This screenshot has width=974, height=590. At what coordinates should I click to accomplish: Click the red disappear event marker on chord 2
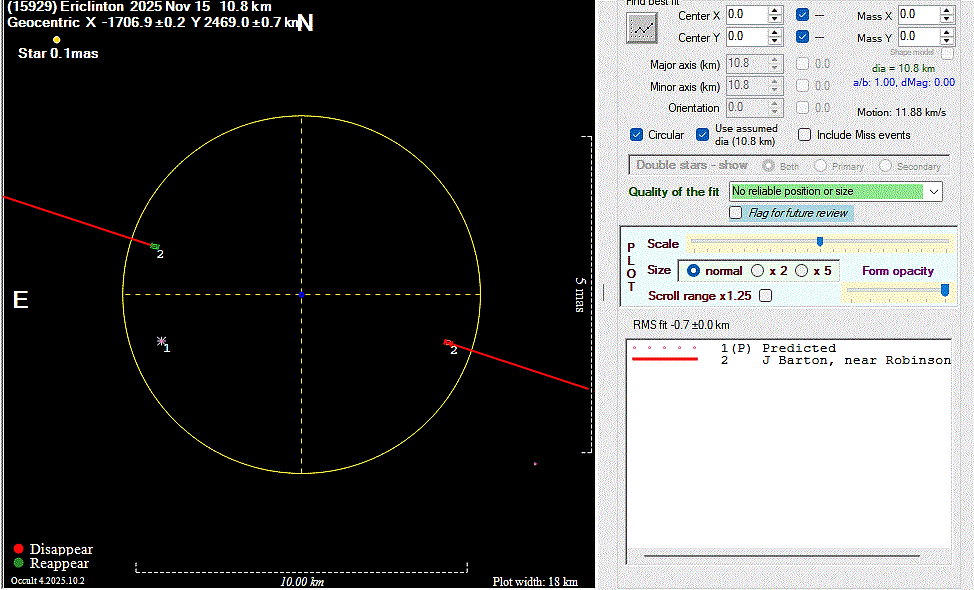click(447, 343)
